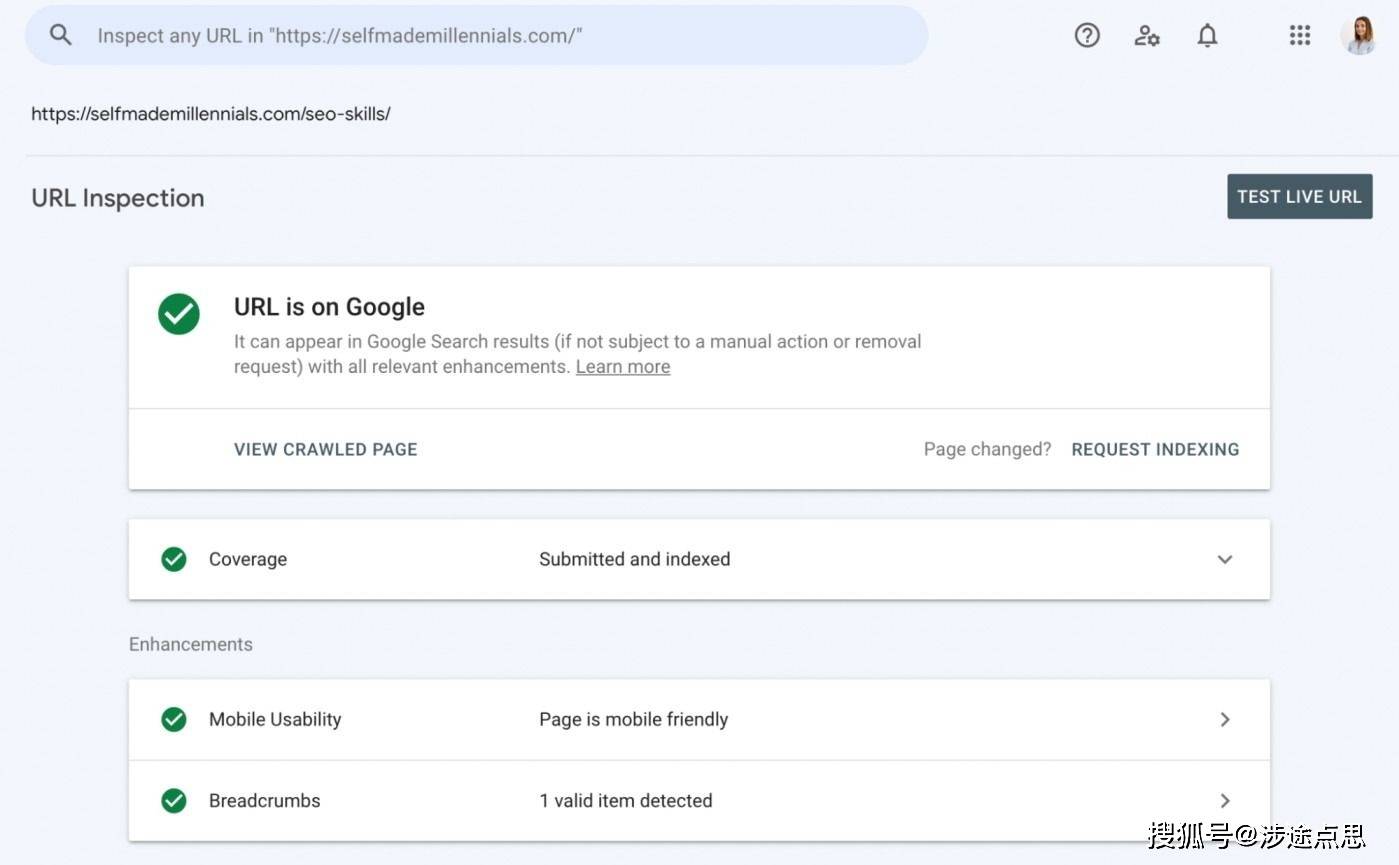Open the help question mark icon
Viewport: 1399px width, 865px height.
coord(1087,35)
